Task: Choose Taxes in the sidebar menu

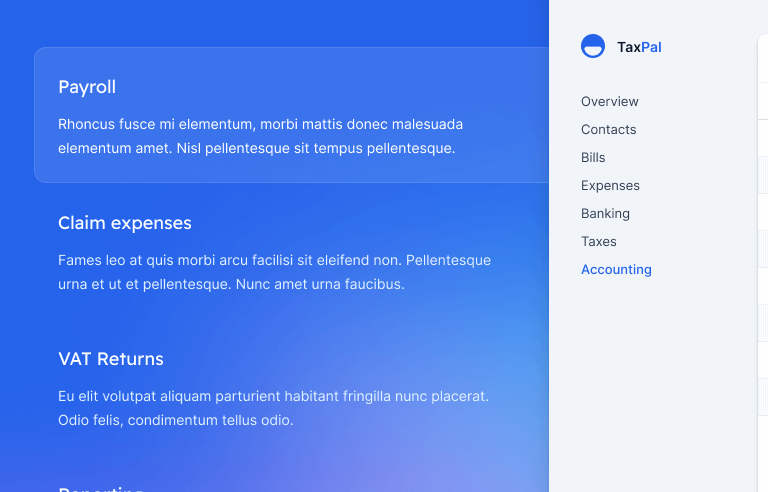Action: (x=599, y=241)
